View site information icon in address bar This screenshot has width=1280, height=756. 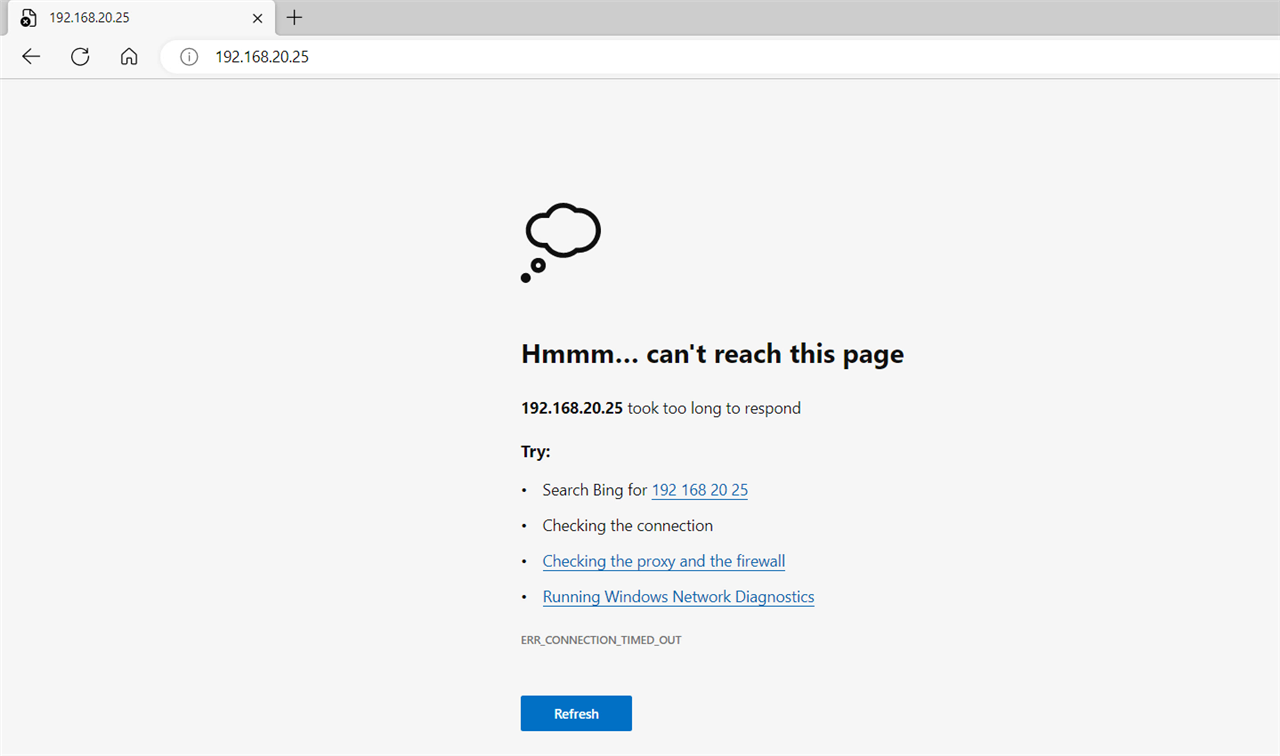click(188, 57)
